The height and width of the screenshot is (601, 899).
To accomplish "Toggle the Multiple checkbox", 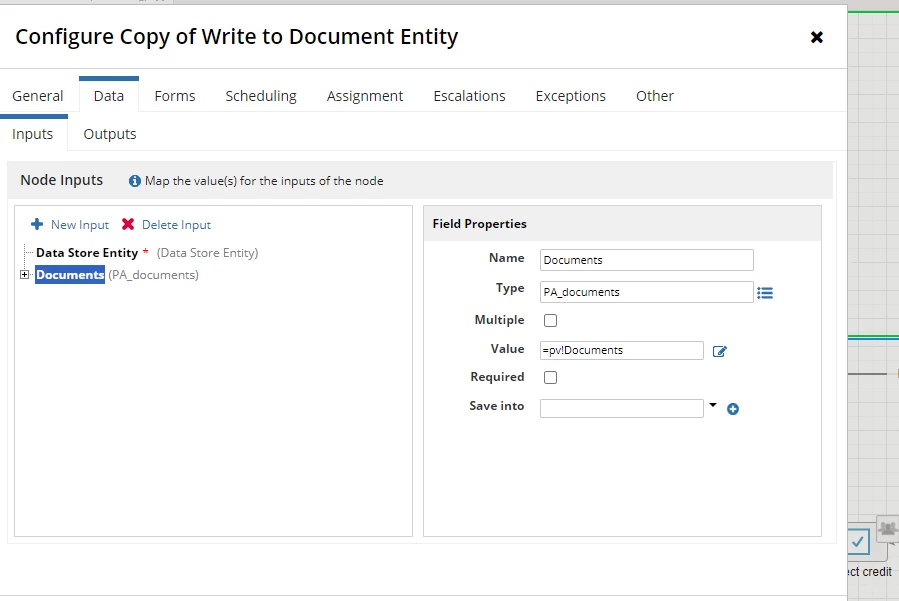I will coord(550,320).
